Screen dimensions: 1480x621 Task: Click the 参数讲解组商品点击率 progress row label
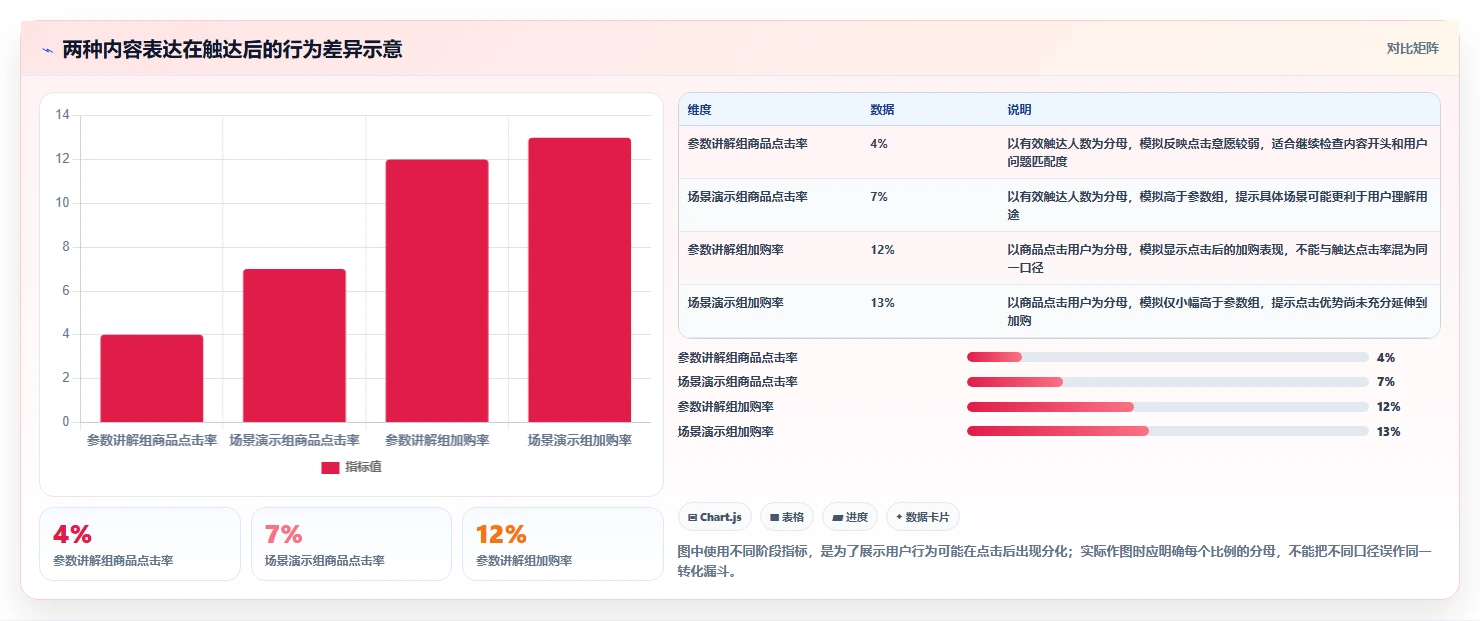point(738,357)
